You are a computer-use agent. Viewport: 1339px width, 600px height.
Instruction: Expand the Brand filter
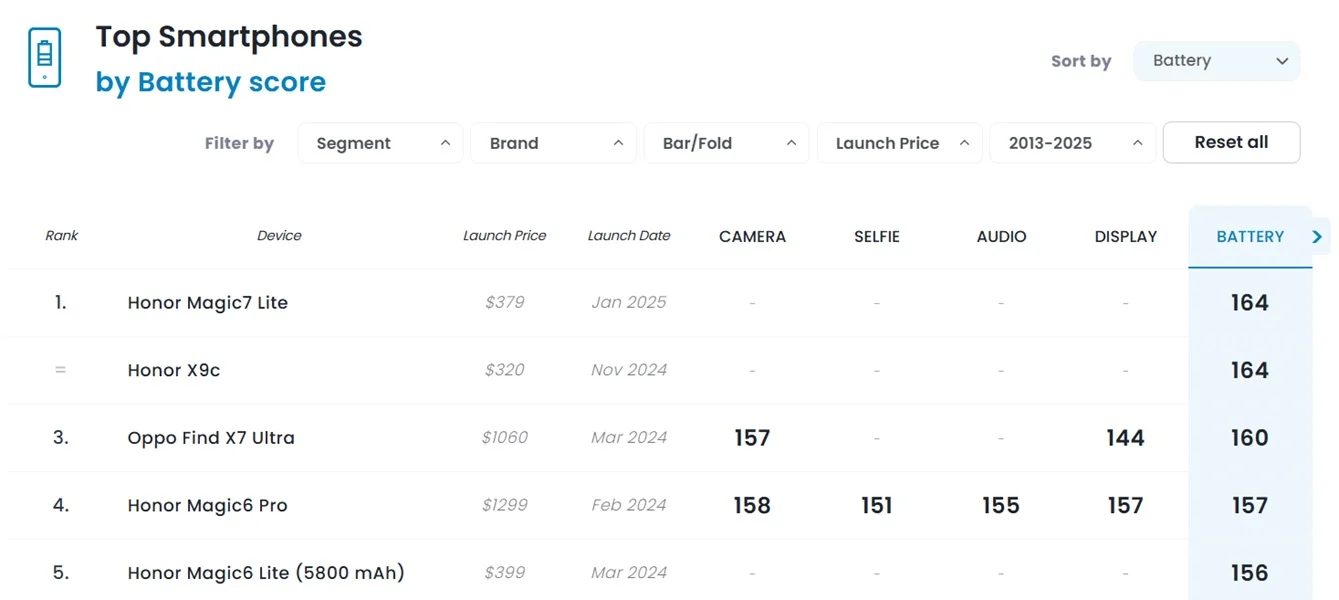coord(553,142)
